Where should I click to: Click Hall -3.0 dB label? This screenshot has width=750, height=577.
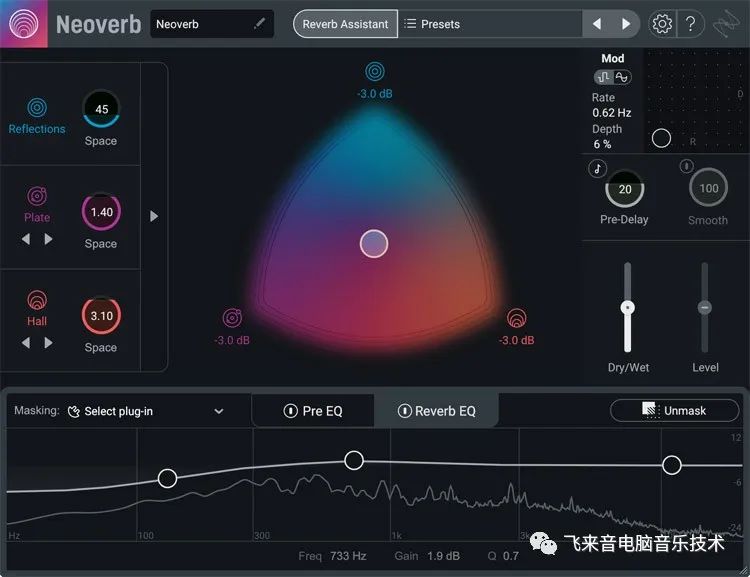(517, 340)
